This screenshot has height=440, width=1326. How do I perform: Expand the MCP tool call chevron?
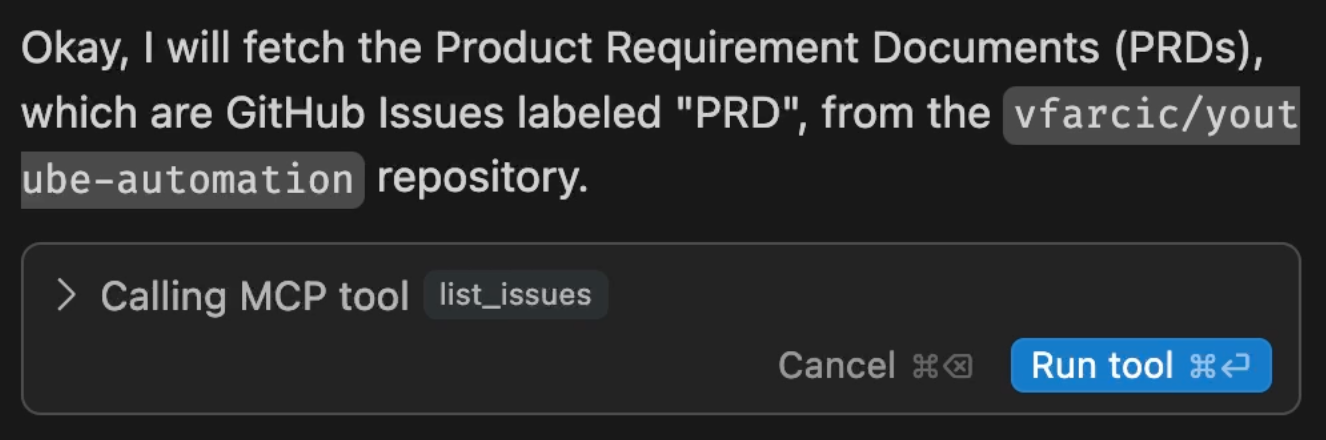(67, 296)
